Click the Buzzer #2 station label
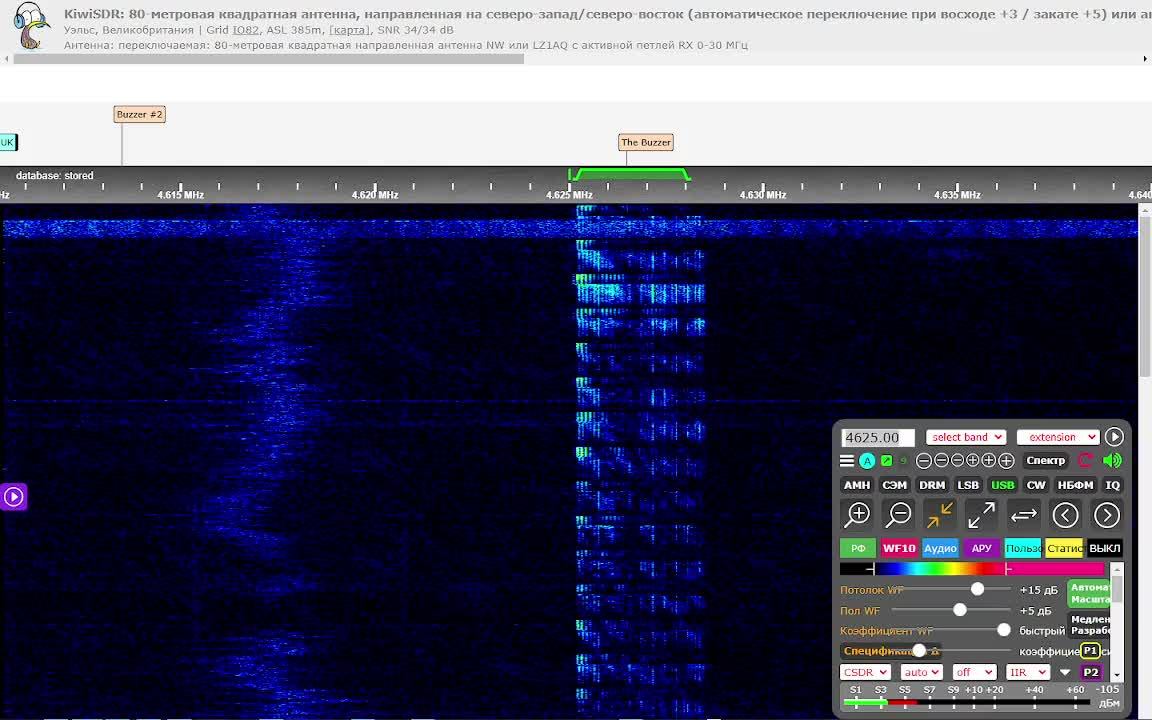This screenshot has width=1152, height=720. pyautogui.click(x=140, y=114)
